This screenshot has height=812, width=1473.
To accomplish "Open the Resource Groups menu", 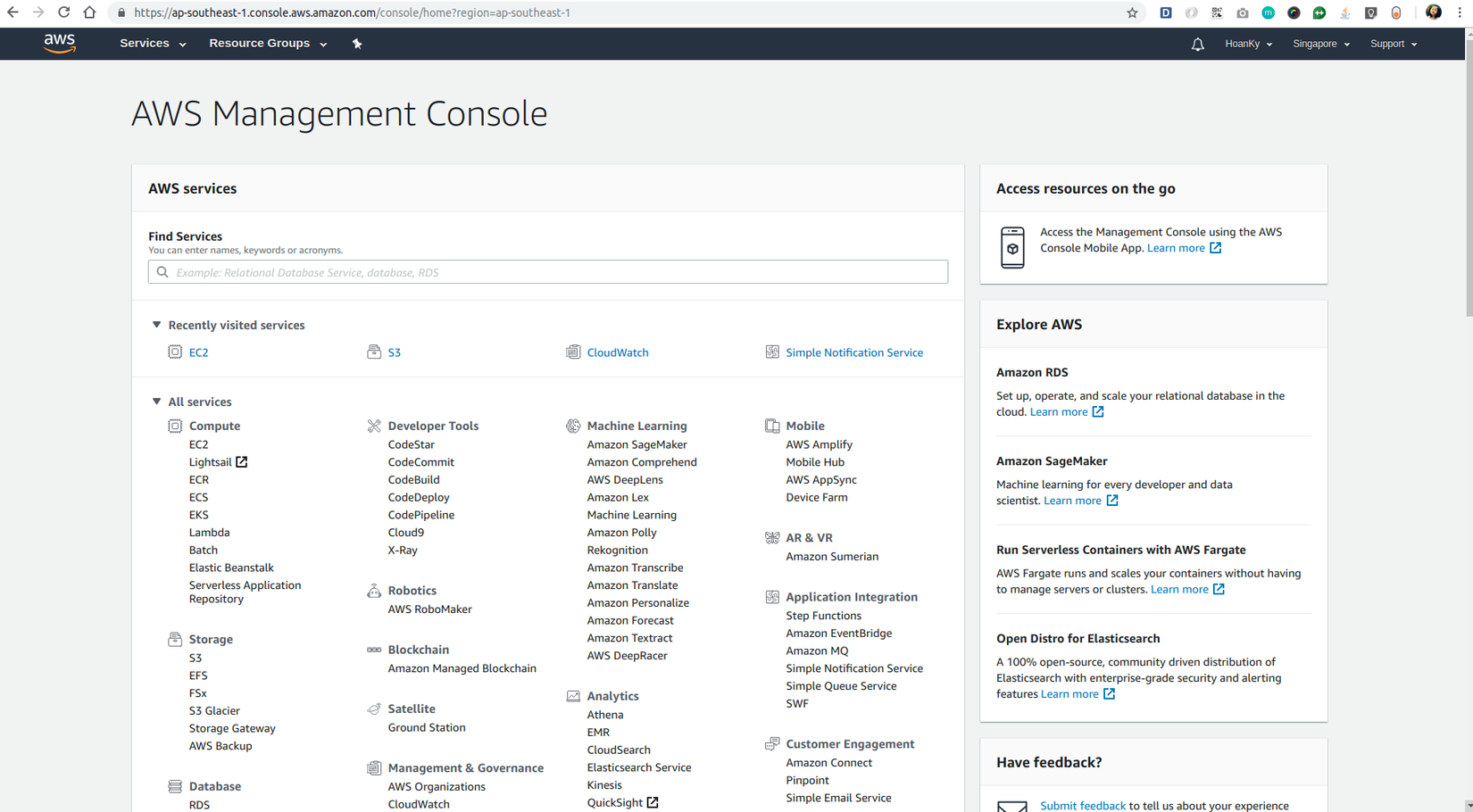I will tap(267, 44).
